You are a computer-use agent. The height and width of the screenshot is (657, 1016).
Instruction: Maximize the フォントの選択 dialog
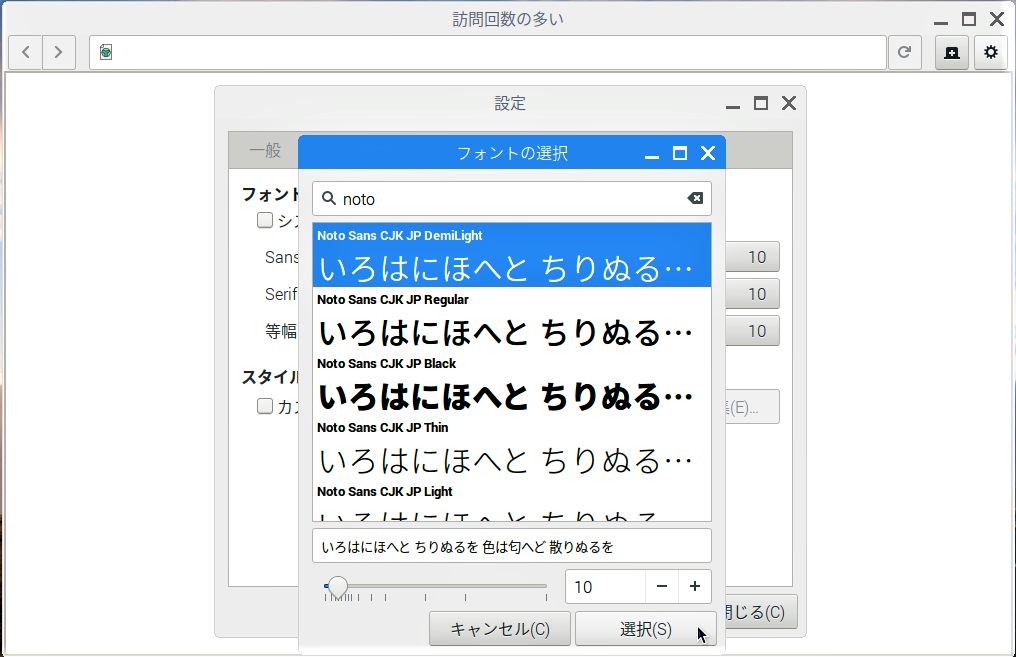point(680,154)
